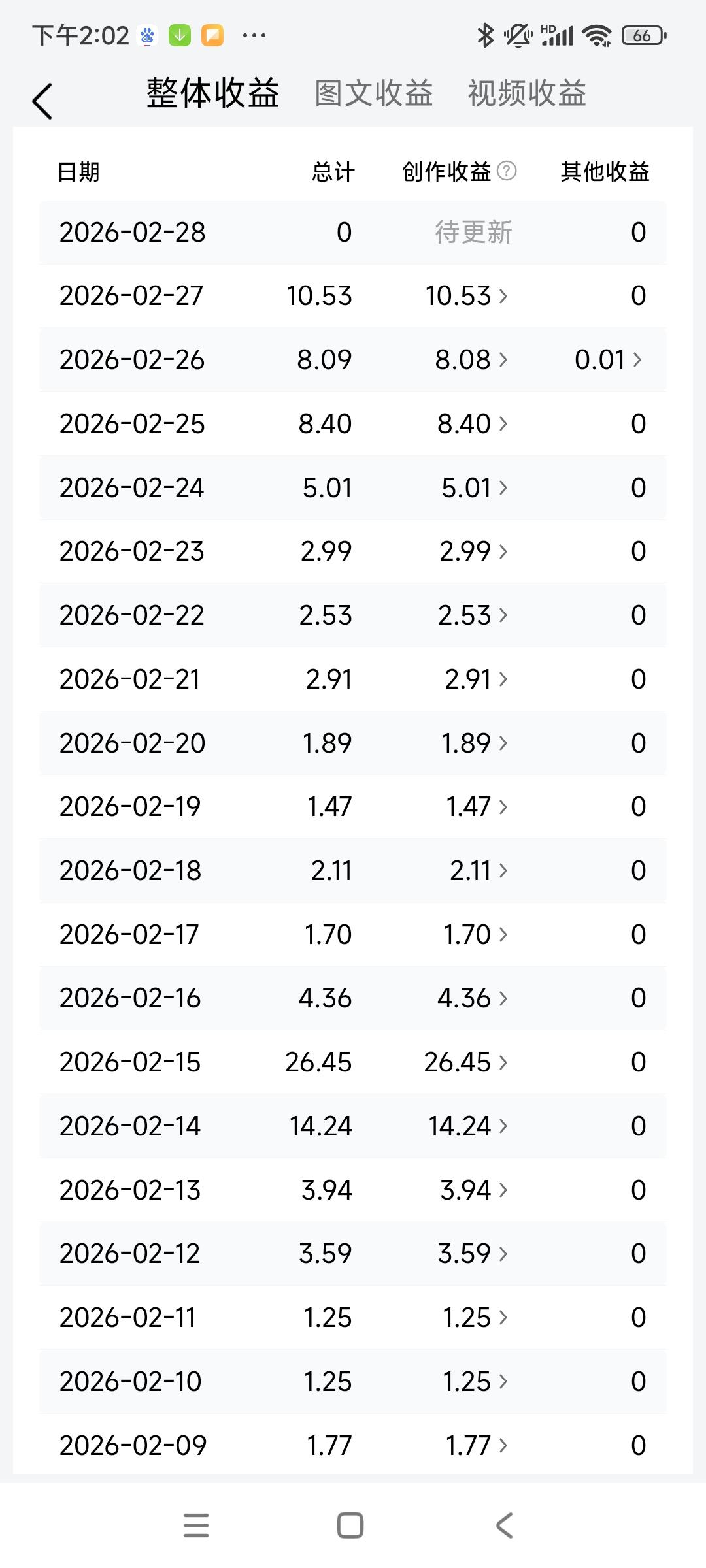Tap the three-dots status bar overflow
The width and height of the screenshot is (706, 1568).
(254, 35)
